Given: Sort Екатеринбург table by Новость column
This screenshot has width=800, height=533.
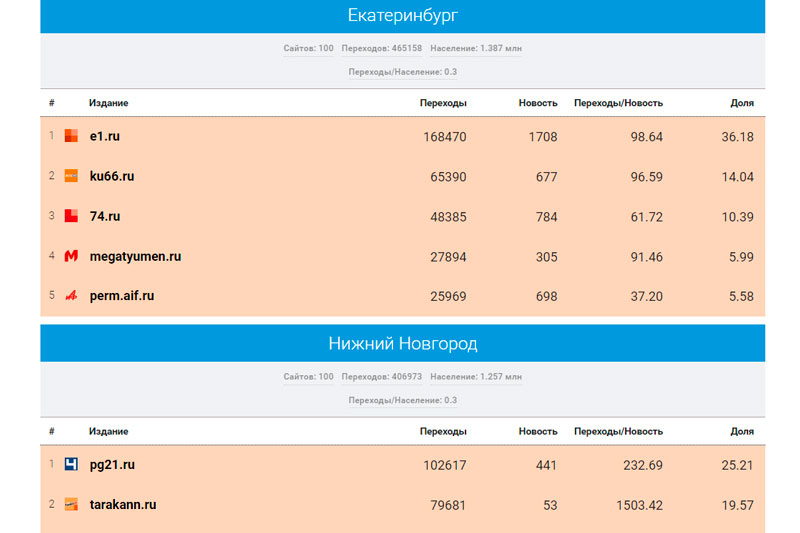Looking at the screenshot, I should click(538, 103).
